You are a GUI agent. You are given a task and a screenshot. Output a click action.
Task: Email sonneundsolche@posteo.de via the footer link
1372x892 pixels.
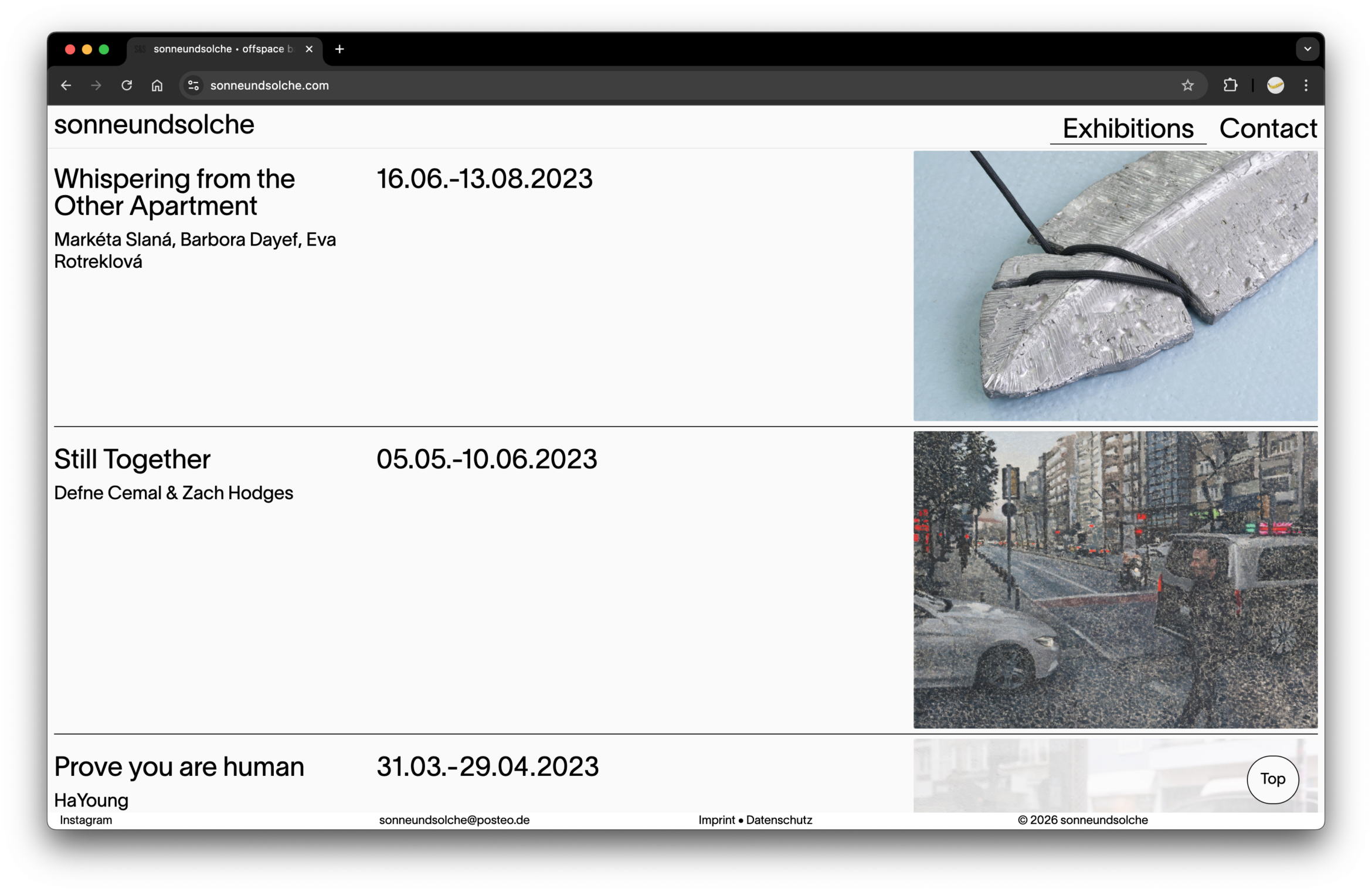[x=454, y=820]
